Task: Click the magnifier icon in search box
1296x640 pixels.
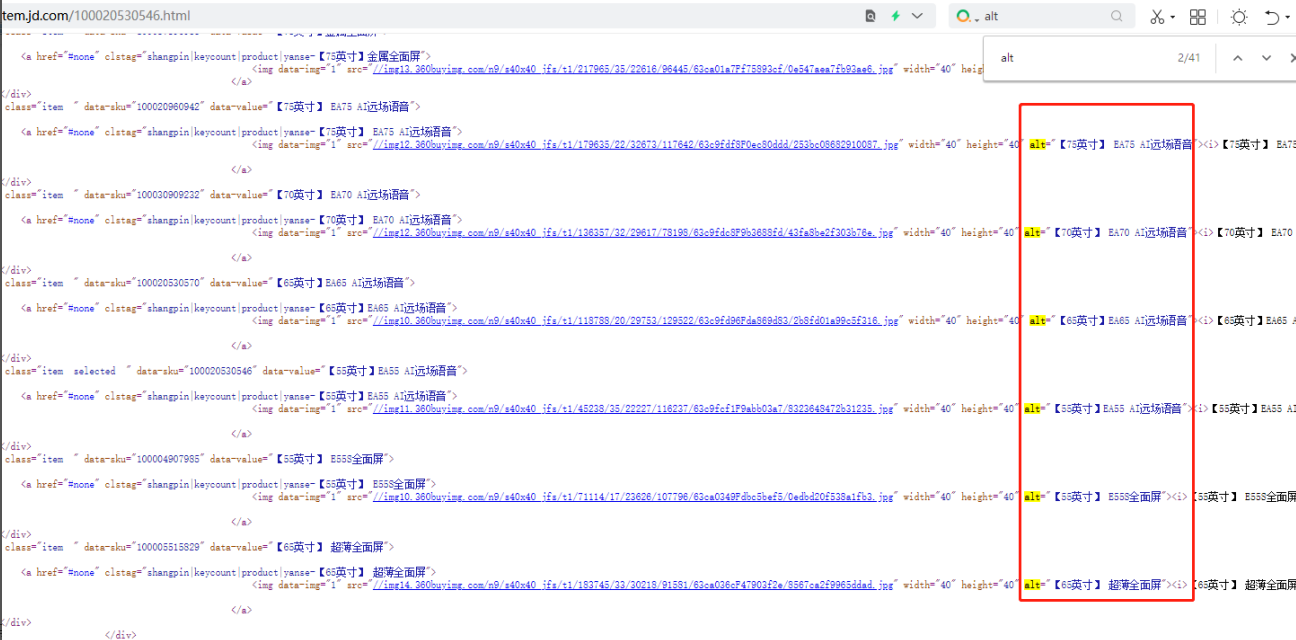Action: pos(1117,16)
